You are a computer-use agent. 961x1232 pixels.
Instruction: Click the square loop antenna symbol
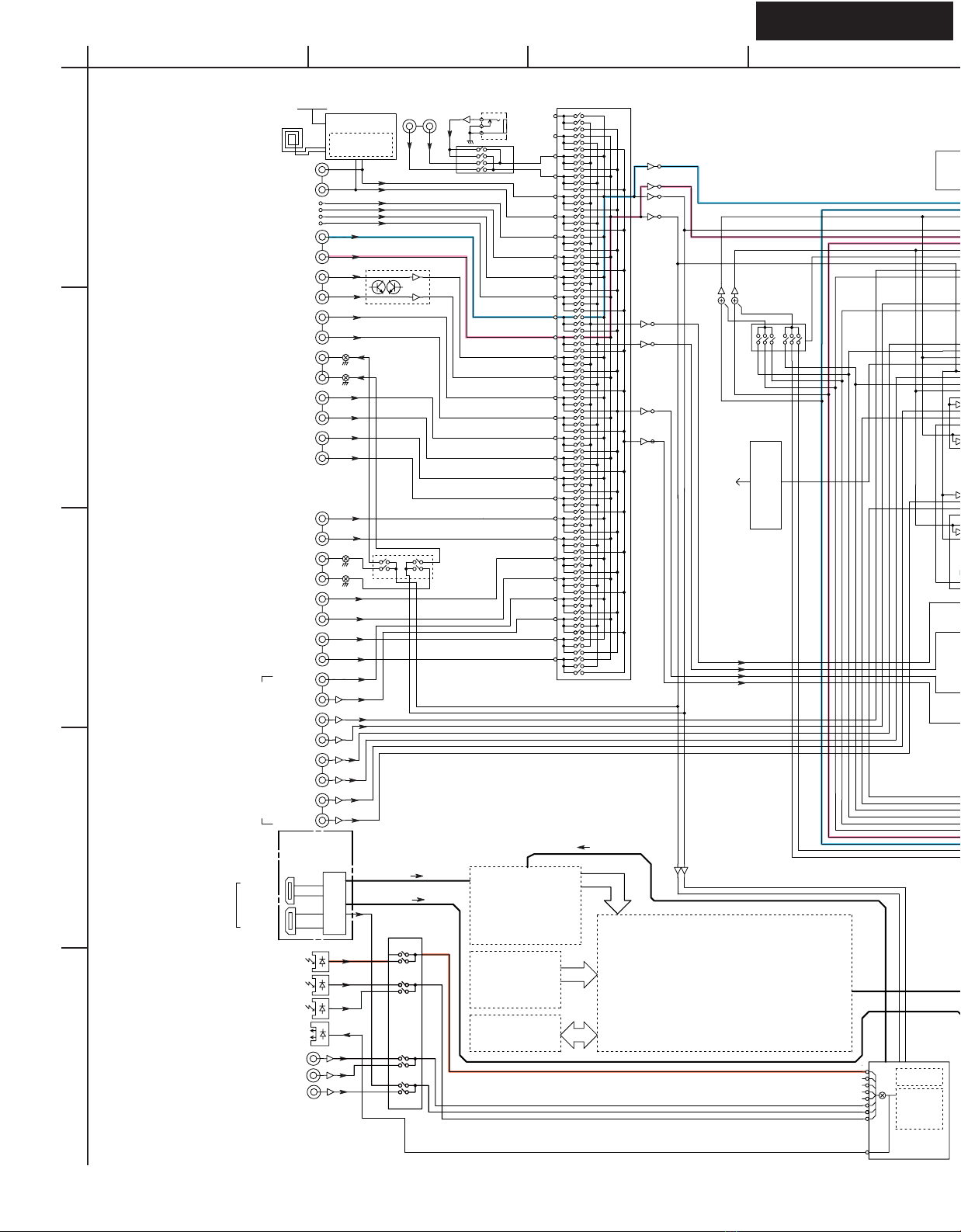(293, 140)
